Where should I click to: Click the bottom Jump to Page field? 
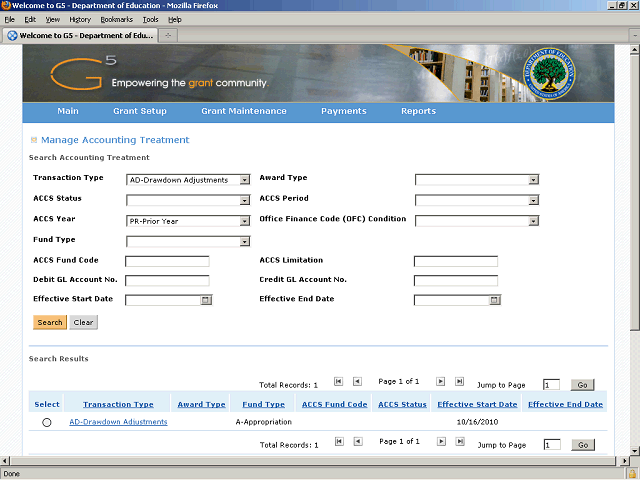[552, 445]
